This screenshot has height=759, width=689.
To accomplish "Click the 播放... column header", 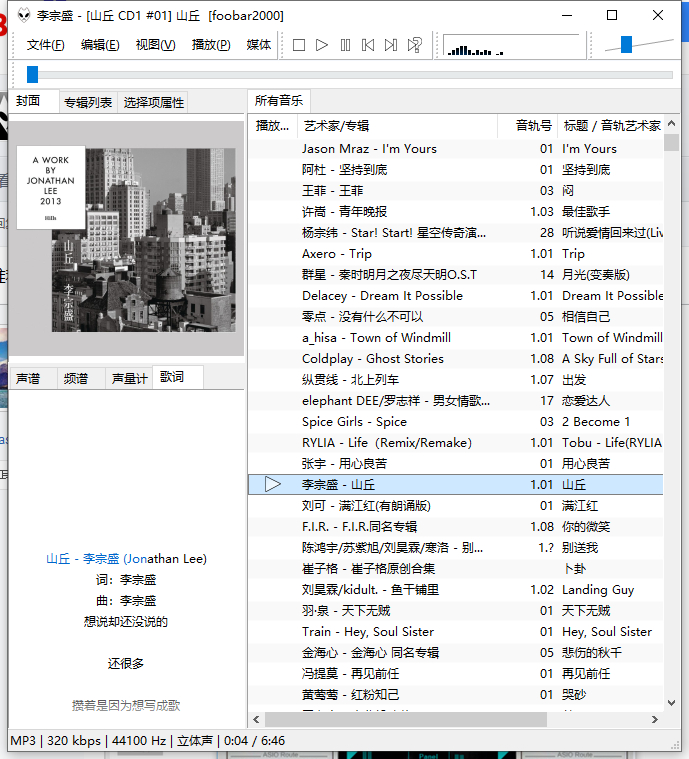I will coord(273,126).
